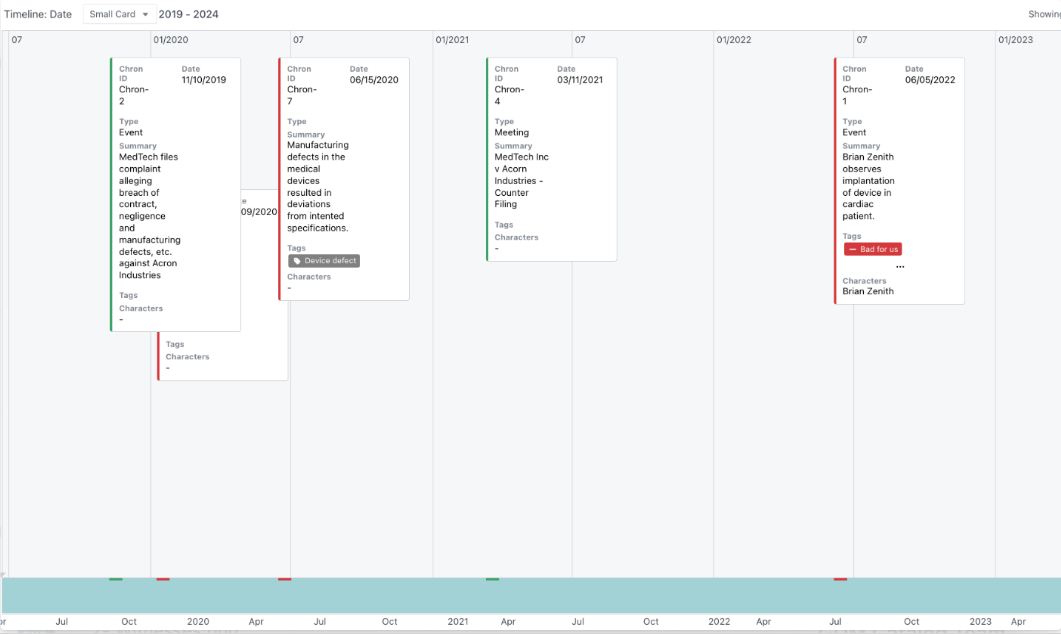Click the Showing label at top right

(1046, 14)
